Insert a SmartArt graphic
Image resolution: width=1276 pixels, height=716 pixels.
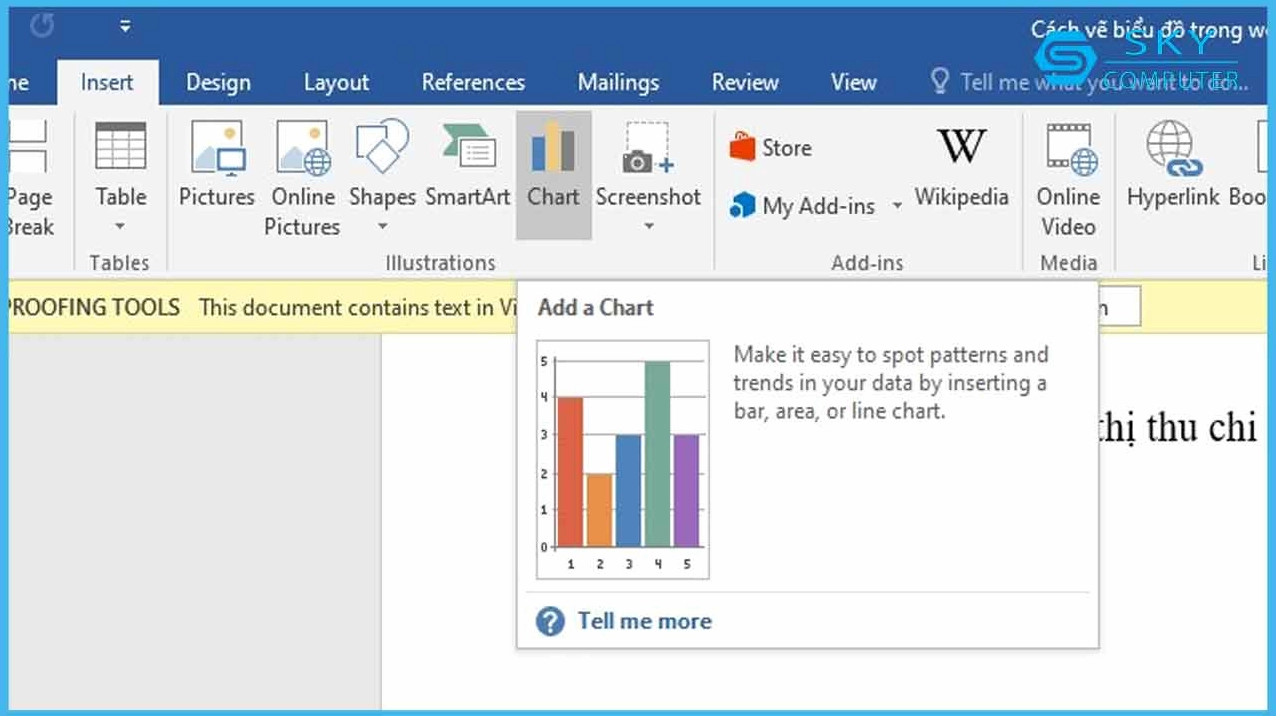tap(468, 165)
